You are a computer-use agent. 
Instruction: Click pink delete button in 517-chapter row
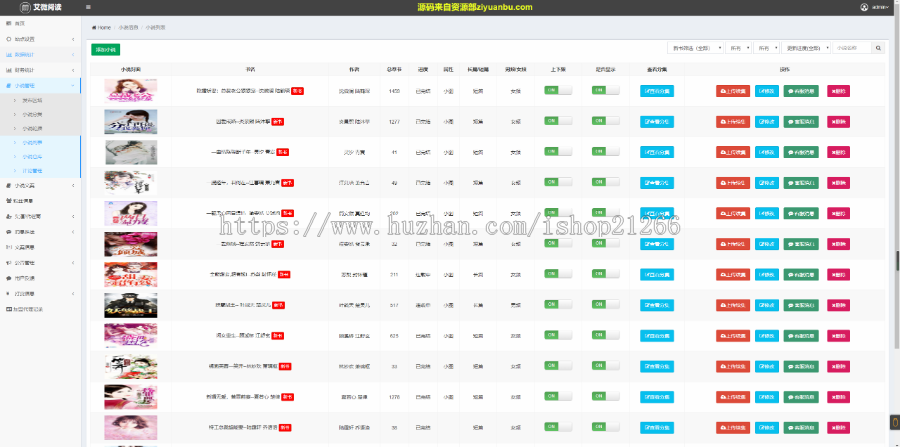point(839,305)
